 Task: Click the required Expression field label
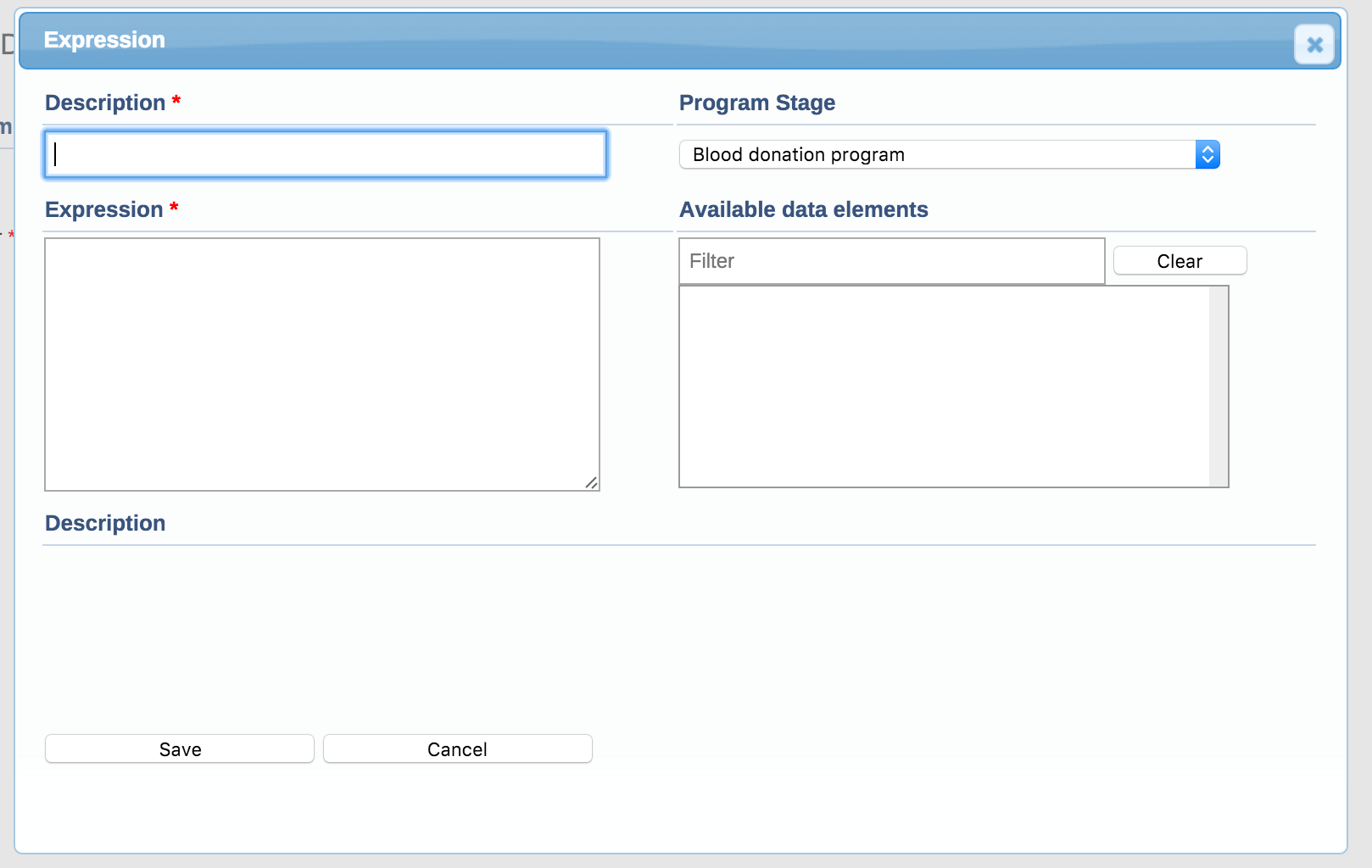[103, 209]
